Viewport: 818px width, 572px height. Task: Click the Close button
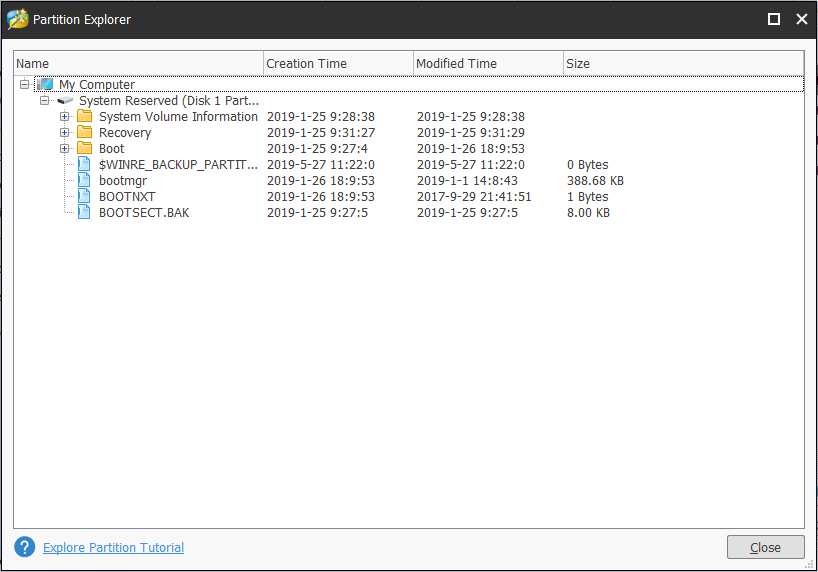(x=765, y=547)
